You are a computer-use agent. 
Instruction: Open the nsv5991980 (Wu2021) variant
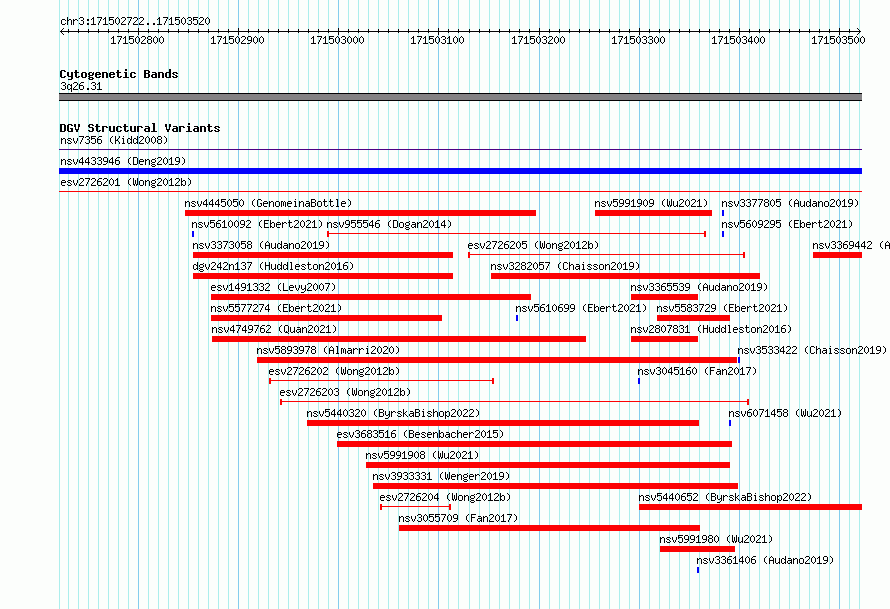(716, 539)
